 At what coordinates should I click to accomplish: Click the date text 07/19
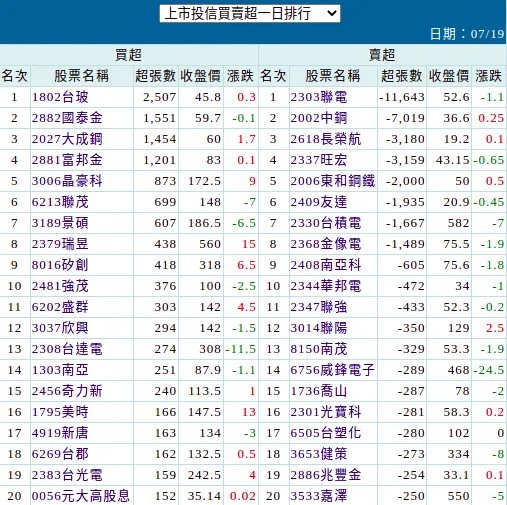(x=487, y=34)
